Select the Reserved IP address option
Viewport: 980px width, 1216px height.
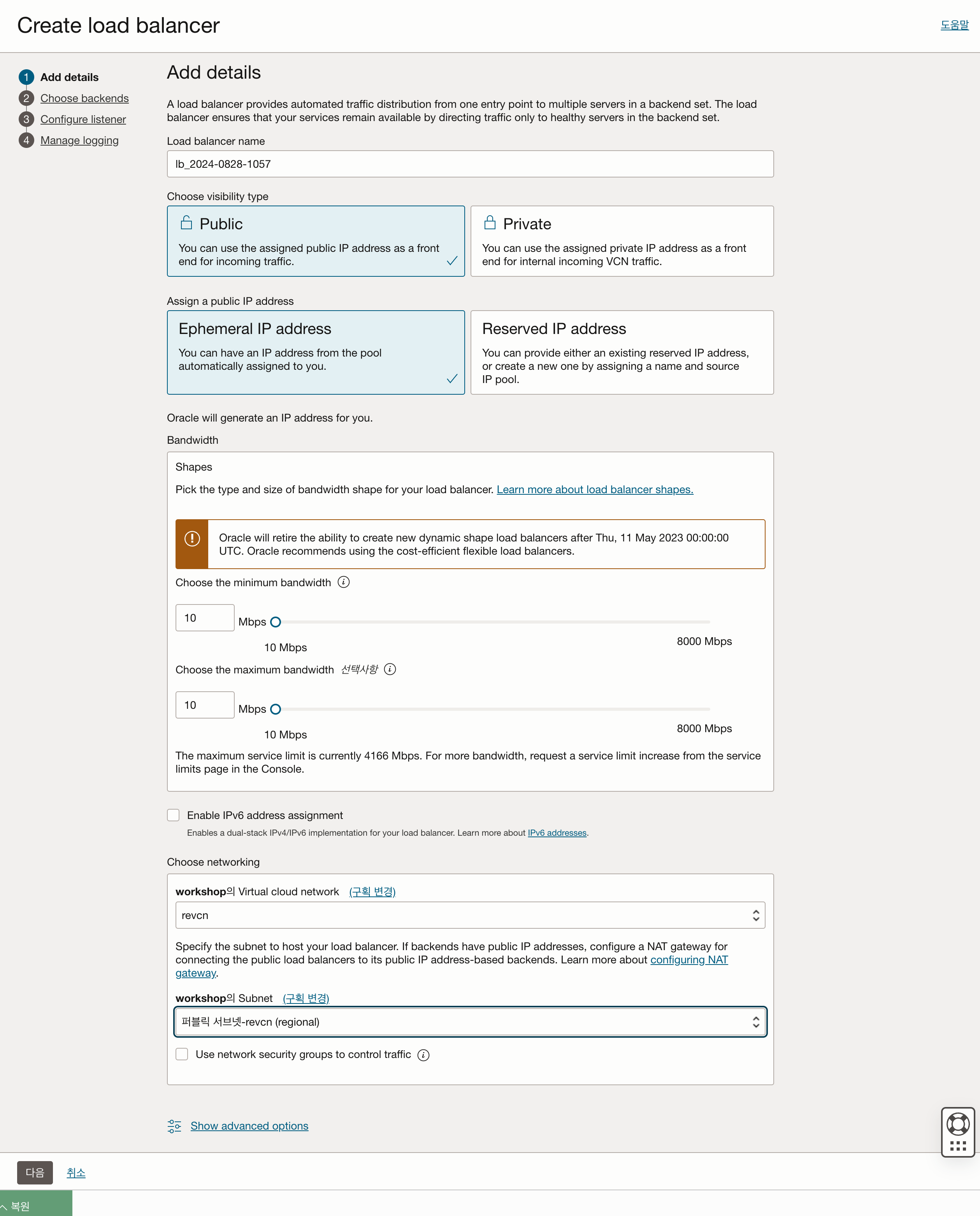click(622, 352)
